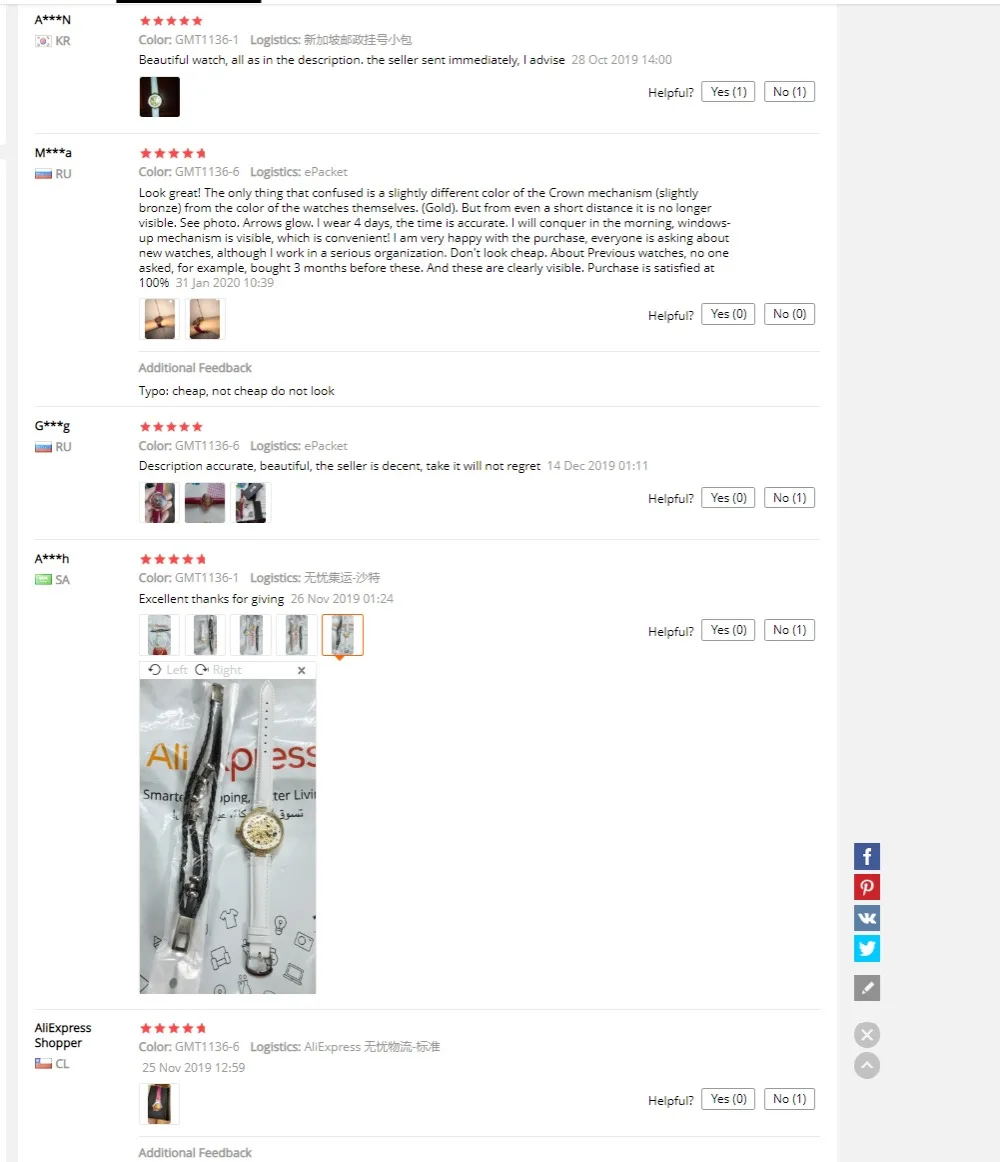Viewport: 1000px width, 1162px height.
Task: Open the pencil edit/feedback icon
Action: 867,988
